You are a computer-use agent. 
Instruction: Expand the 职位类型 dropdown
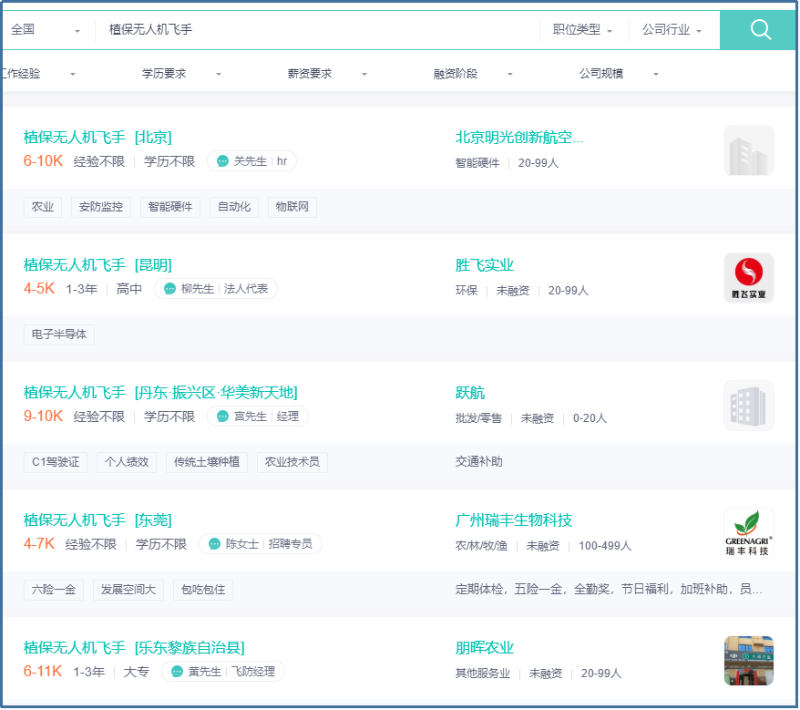[582, 30]
